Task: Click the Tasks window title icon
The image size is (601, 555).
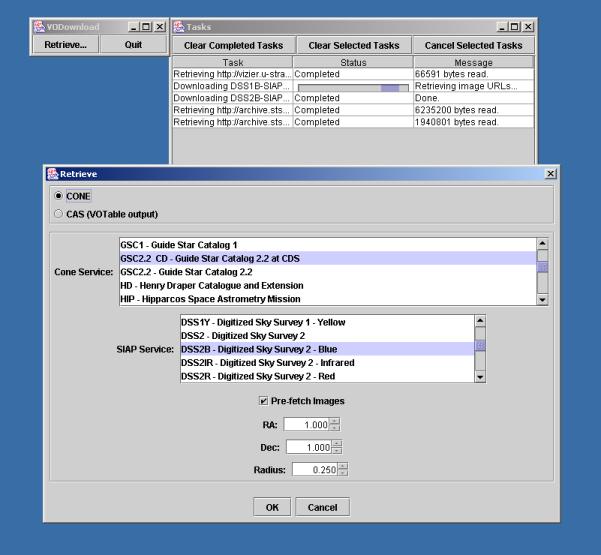Action: [x=180, y=25]
